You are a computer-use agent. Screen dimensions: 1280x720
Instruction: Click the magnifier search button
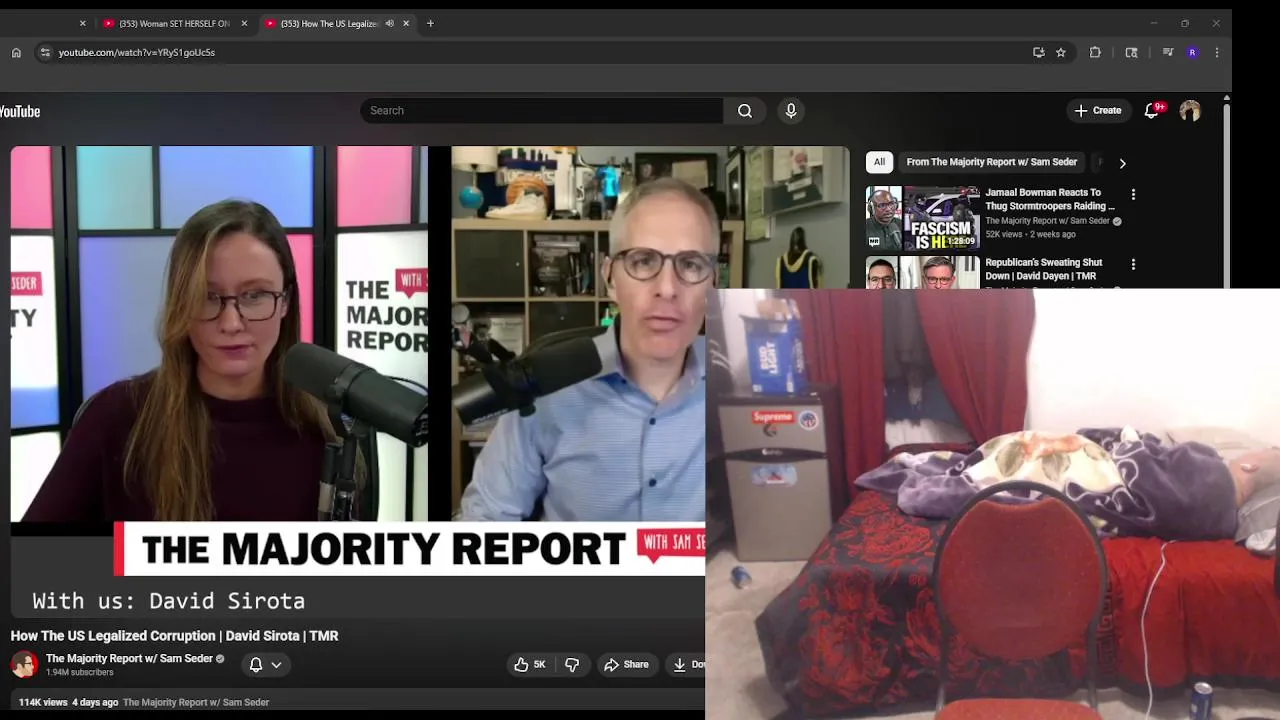click(745, 110)
